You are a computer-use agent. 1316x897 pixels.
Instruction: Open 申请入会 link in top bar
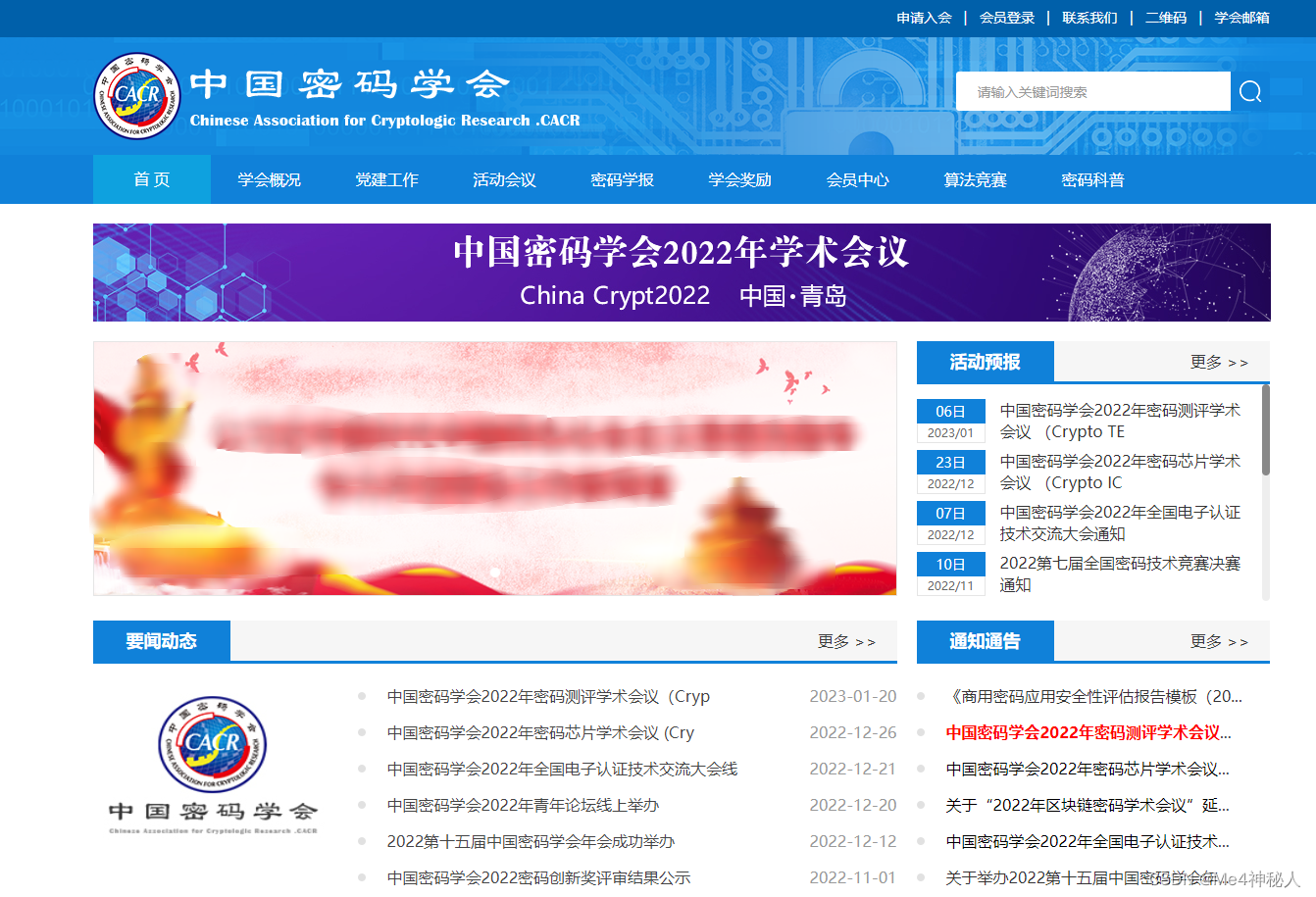(x=924, y=18)
